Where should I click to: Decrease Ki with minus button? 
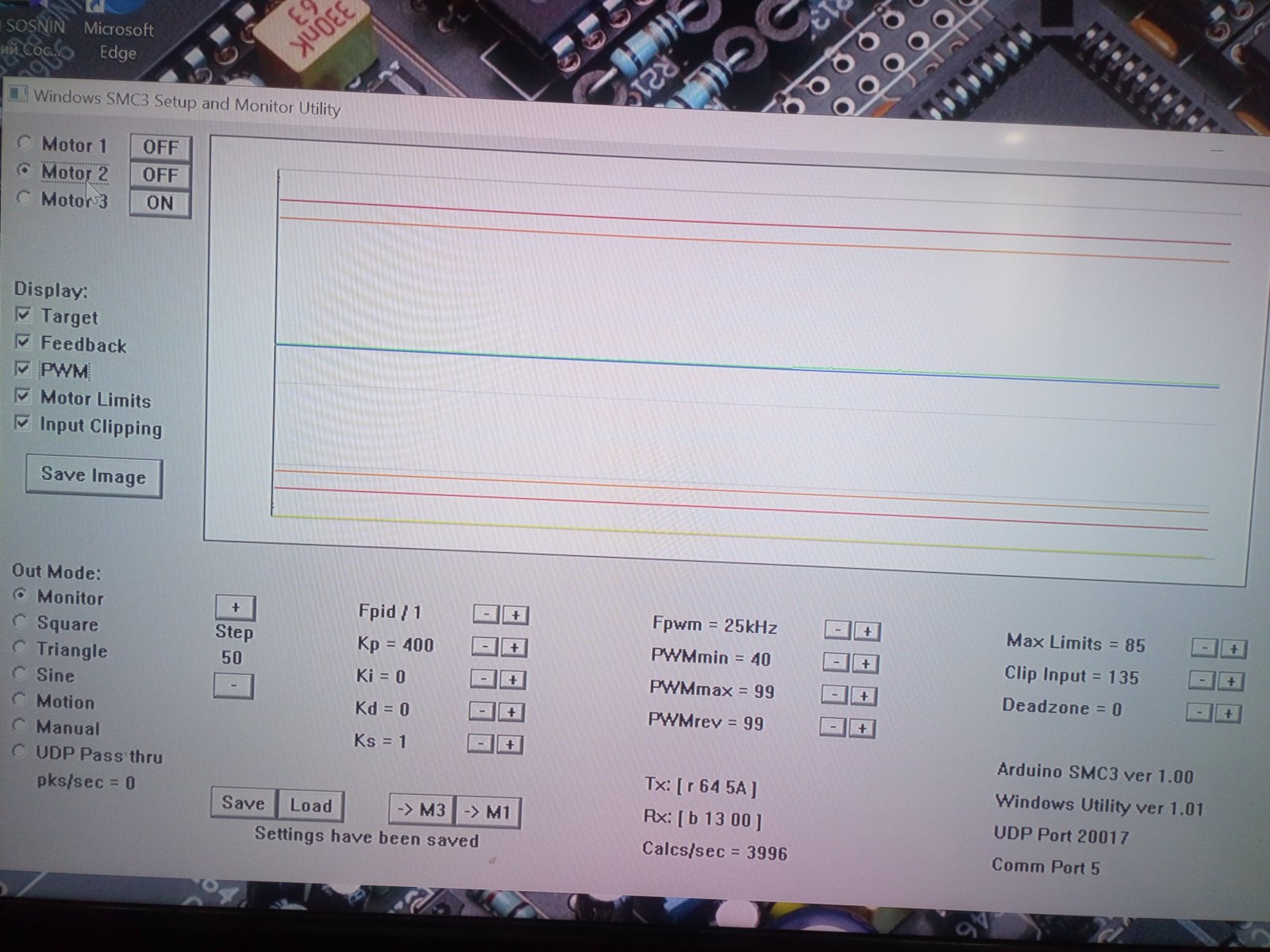click(x=483, y=679)
